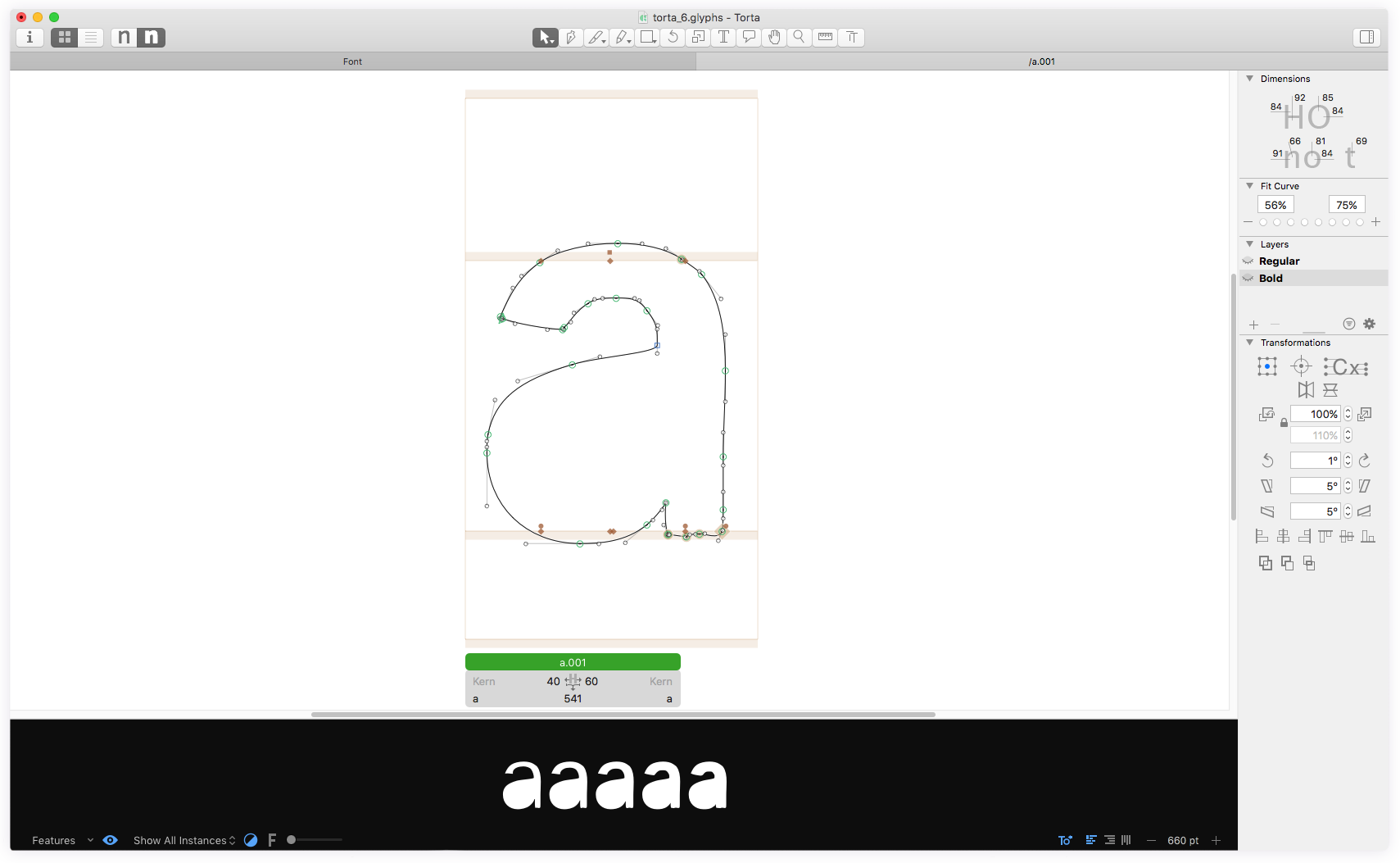Choose the Hand pan tool
This screenshot has width=1400, height=863.
[x=774, y=37]
